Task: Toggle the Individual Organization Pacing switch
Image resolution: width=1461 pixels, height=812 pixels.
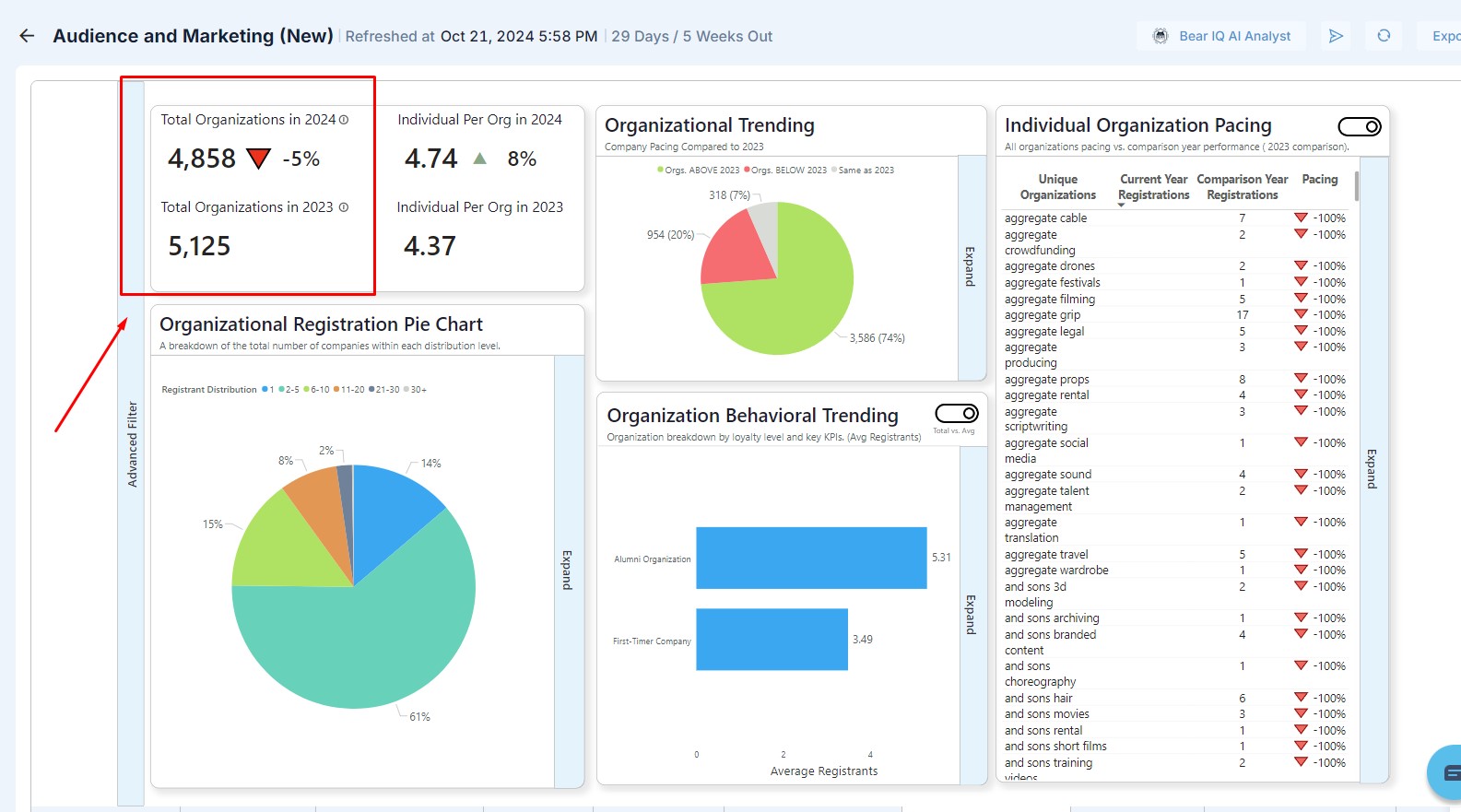Action: [x=1359, y=126]
